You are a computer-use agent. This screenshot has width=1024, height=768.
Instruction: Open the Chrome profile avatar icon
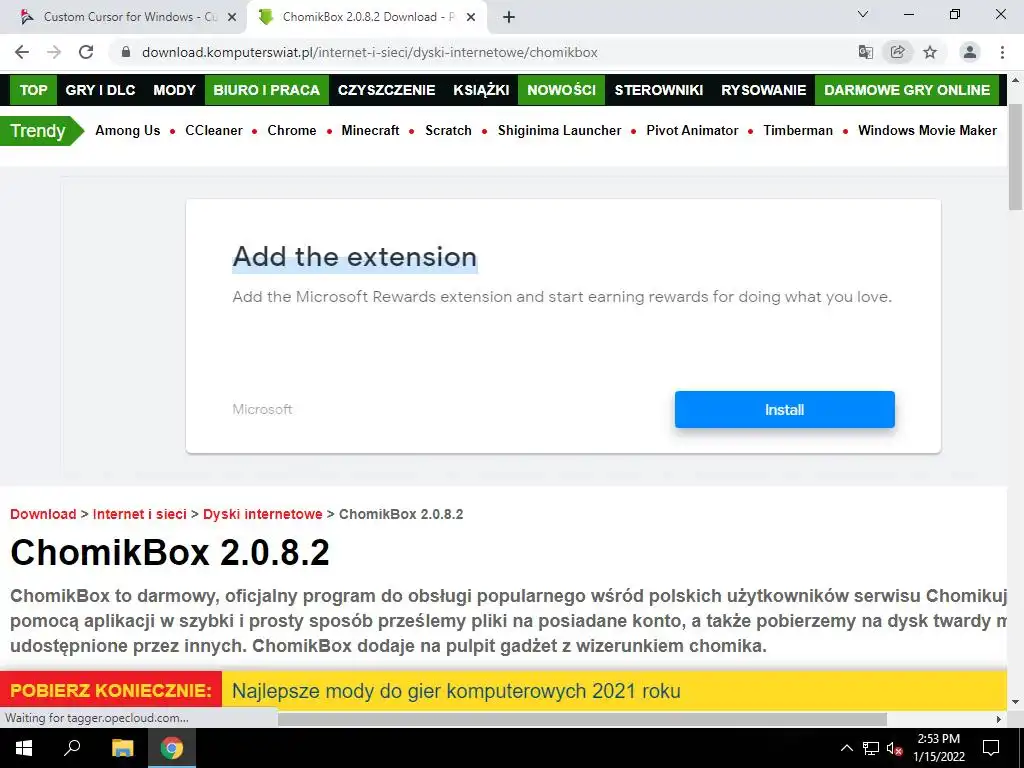tap(970, 52)
